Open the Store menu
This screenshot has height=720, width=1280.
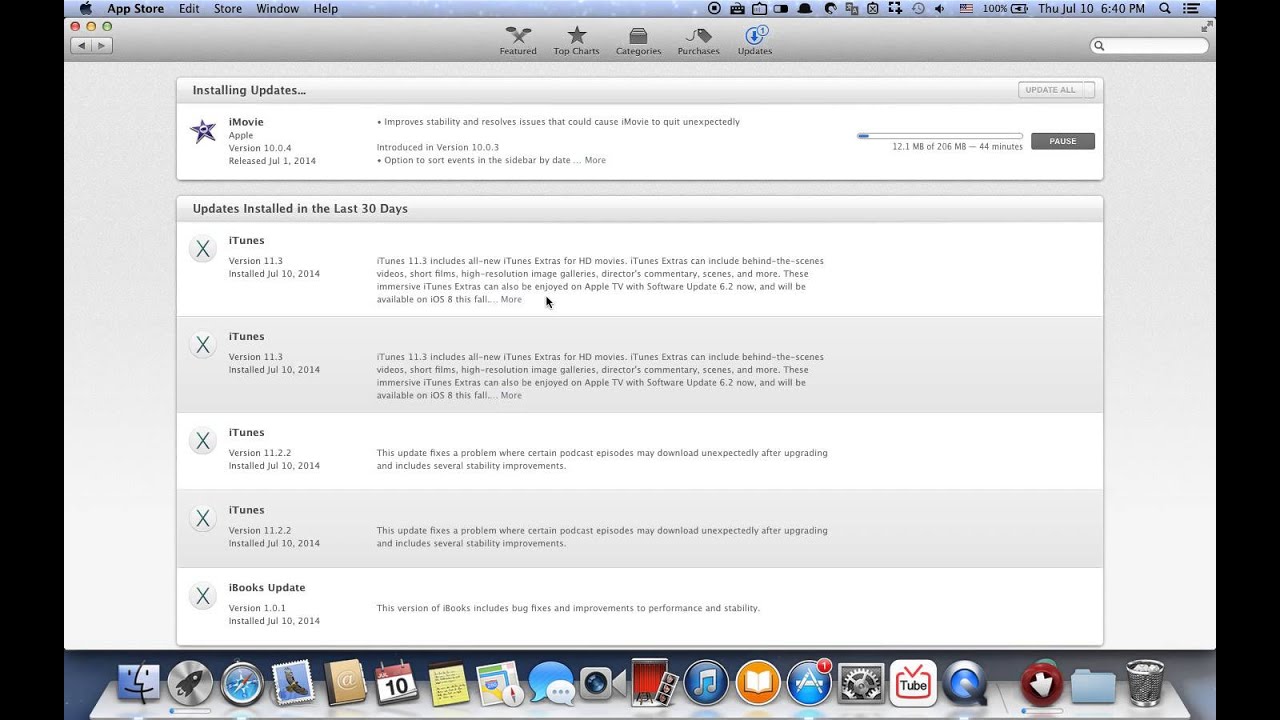pos(228,8)
